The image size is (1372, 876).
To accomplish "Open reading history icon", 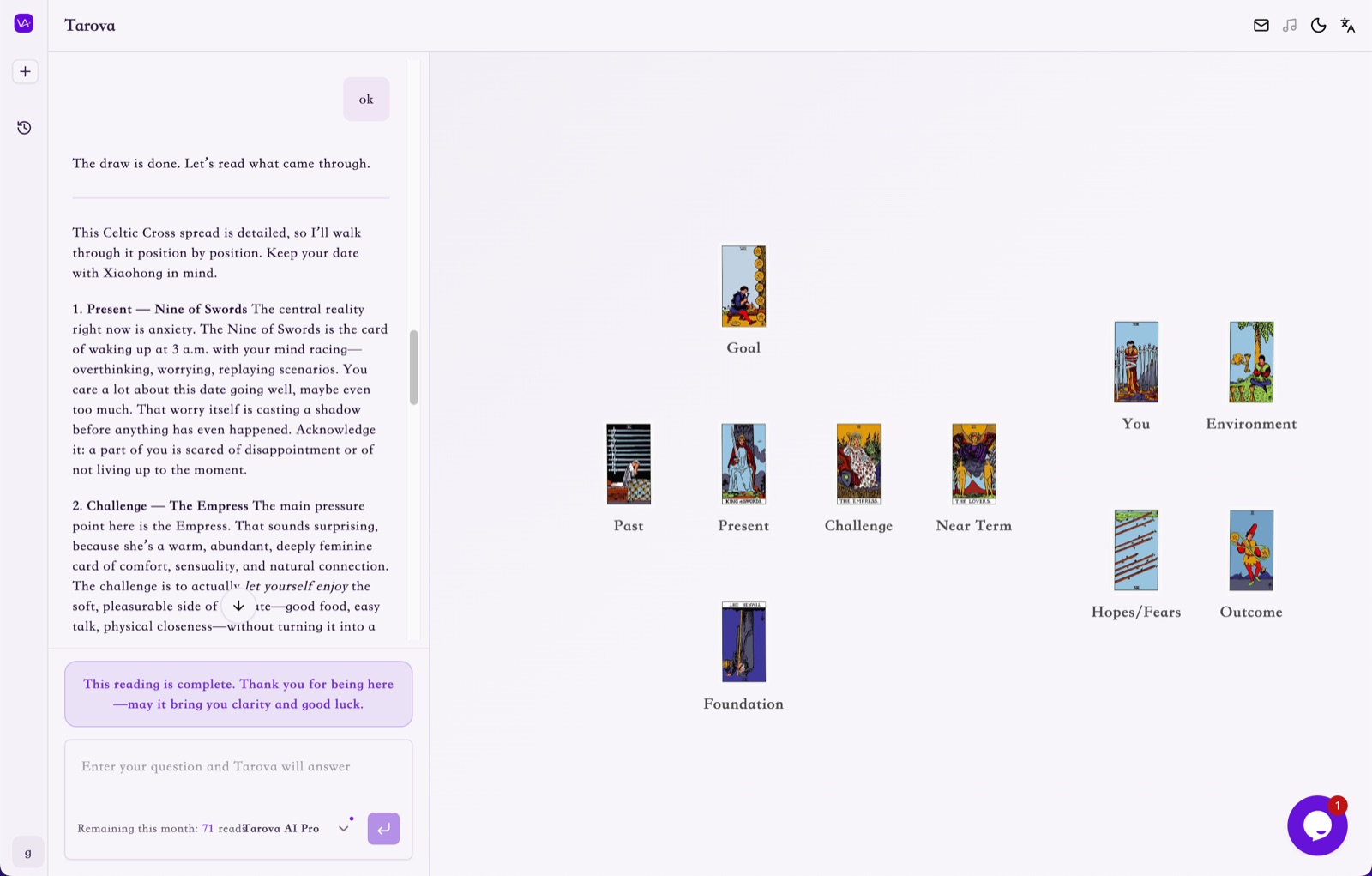I will (x=24, y=128).
